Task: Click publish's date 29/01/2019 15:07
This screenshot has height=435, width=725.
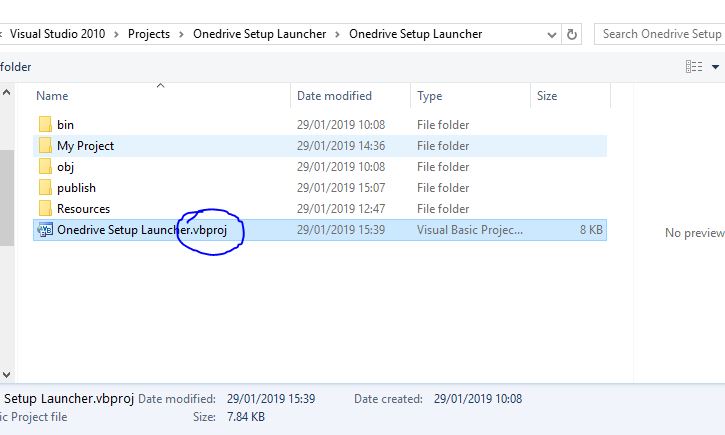Action: [x=341, y=188]
